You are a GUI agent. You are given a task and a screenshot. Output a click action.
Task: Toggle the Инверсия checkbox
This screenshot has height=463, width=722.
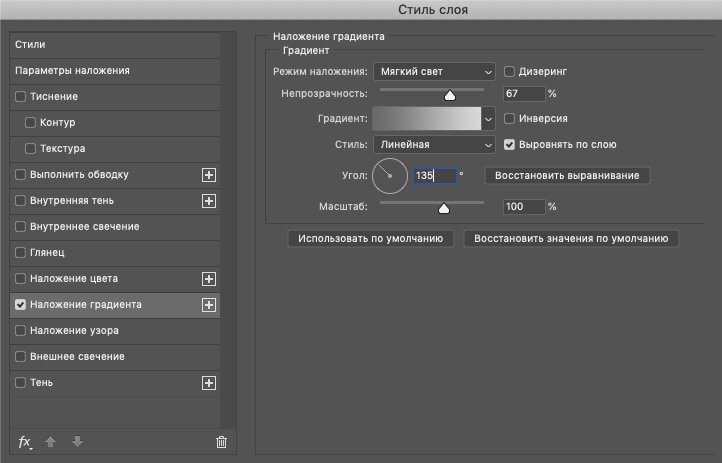509,119
